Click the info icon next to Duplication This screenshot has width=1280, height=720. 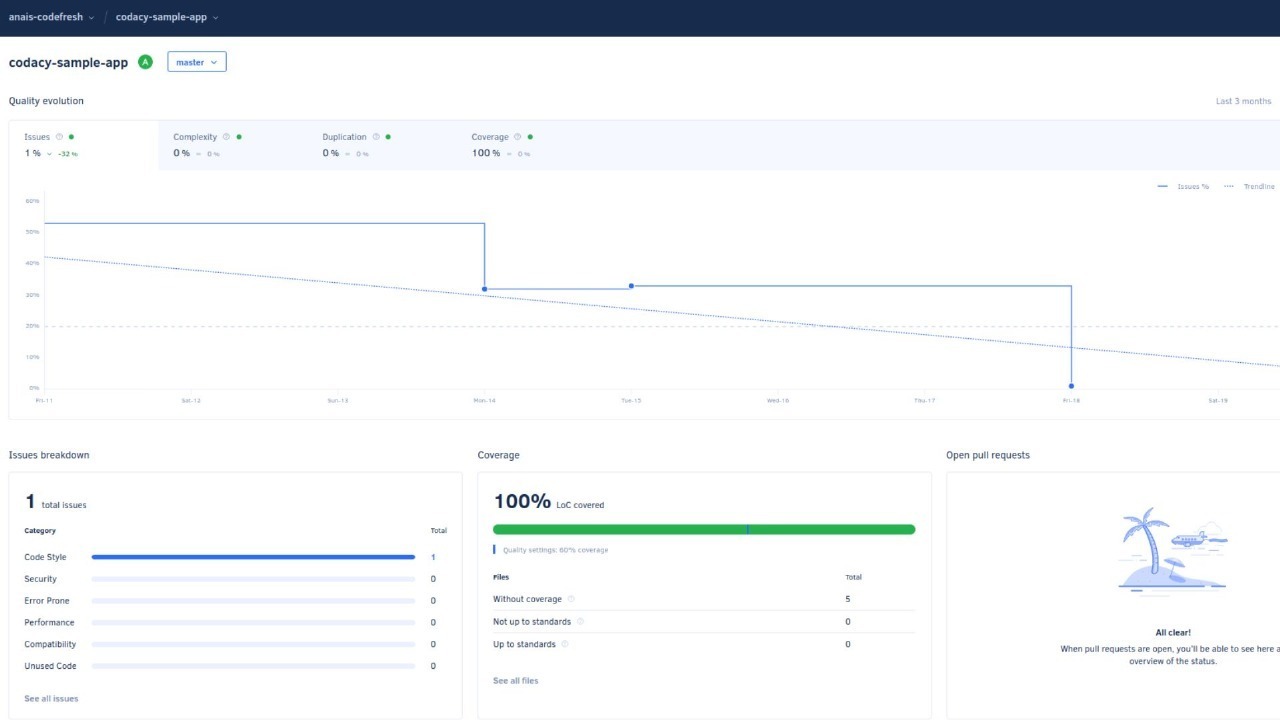(x=376, y=137)
